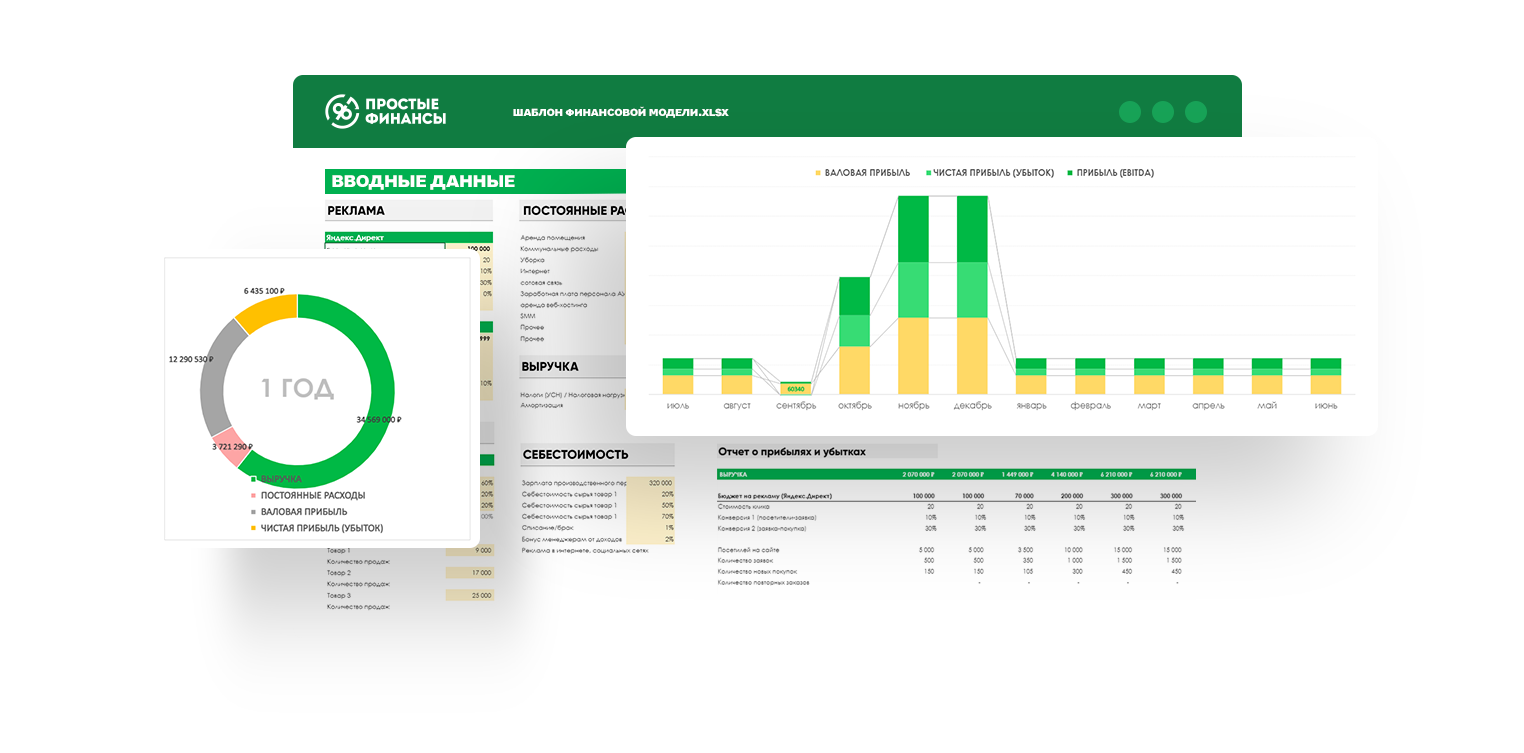Image resolution: width=1524 pixels, height=753 pixels.
Task: Click the grey gross profit donut segment
Action: (x=219, y=377)
